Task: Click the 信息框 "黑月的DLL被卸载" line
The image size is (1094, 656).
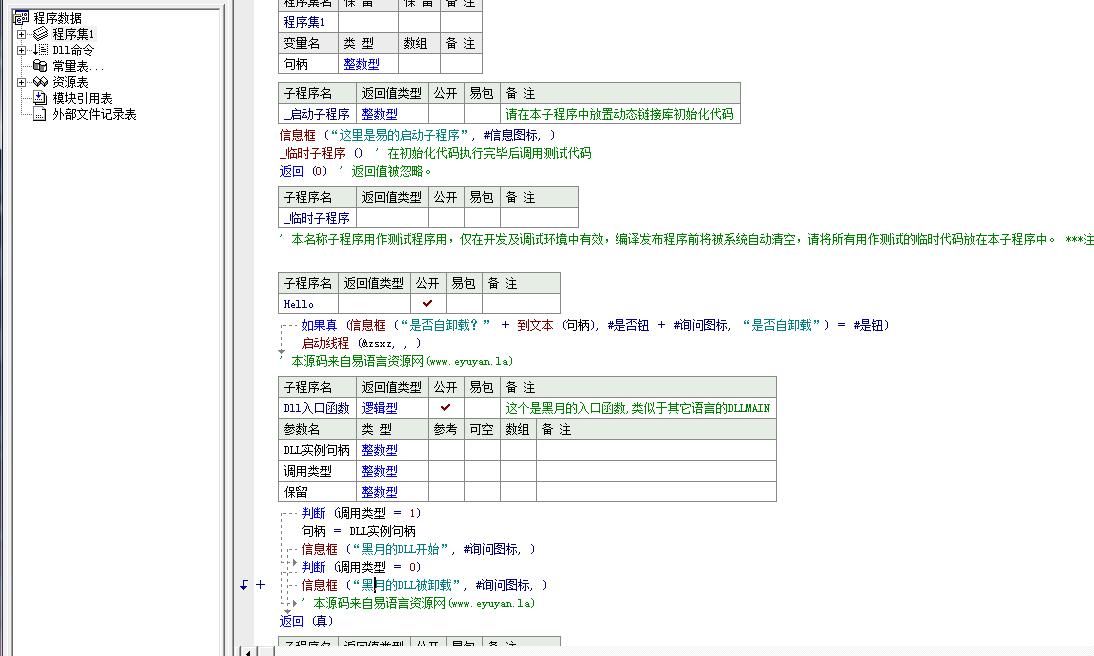Action: point(424,585)
